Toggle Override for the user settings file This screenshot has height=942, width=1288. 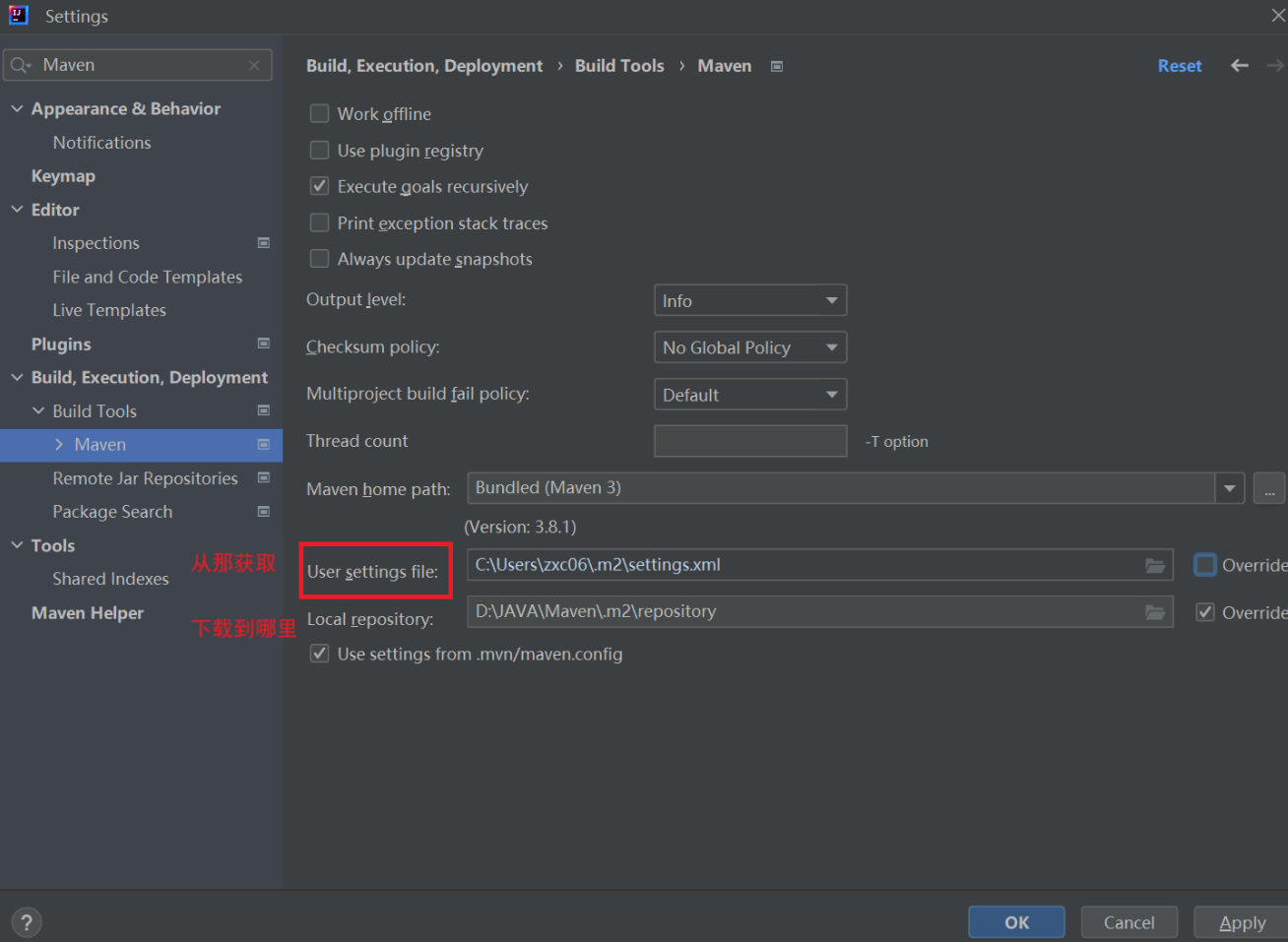1205,565
